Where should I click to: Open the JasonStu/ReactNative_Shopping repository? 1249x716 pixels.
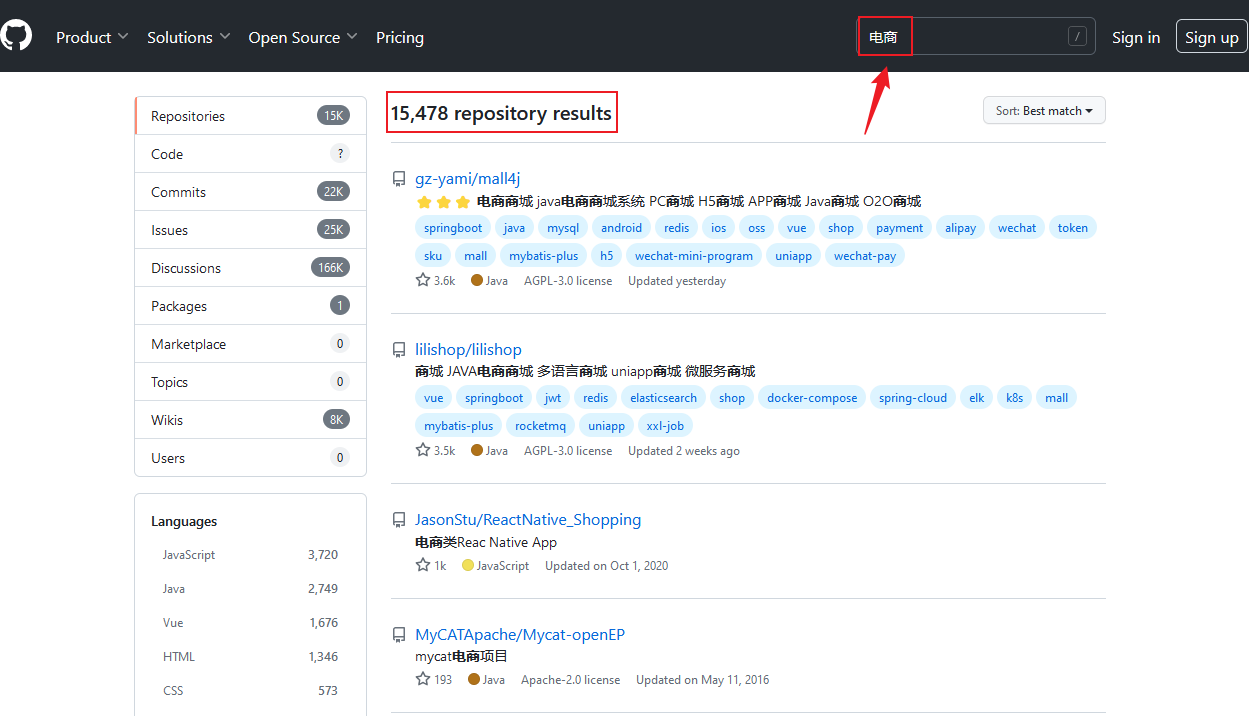point(528,519)
